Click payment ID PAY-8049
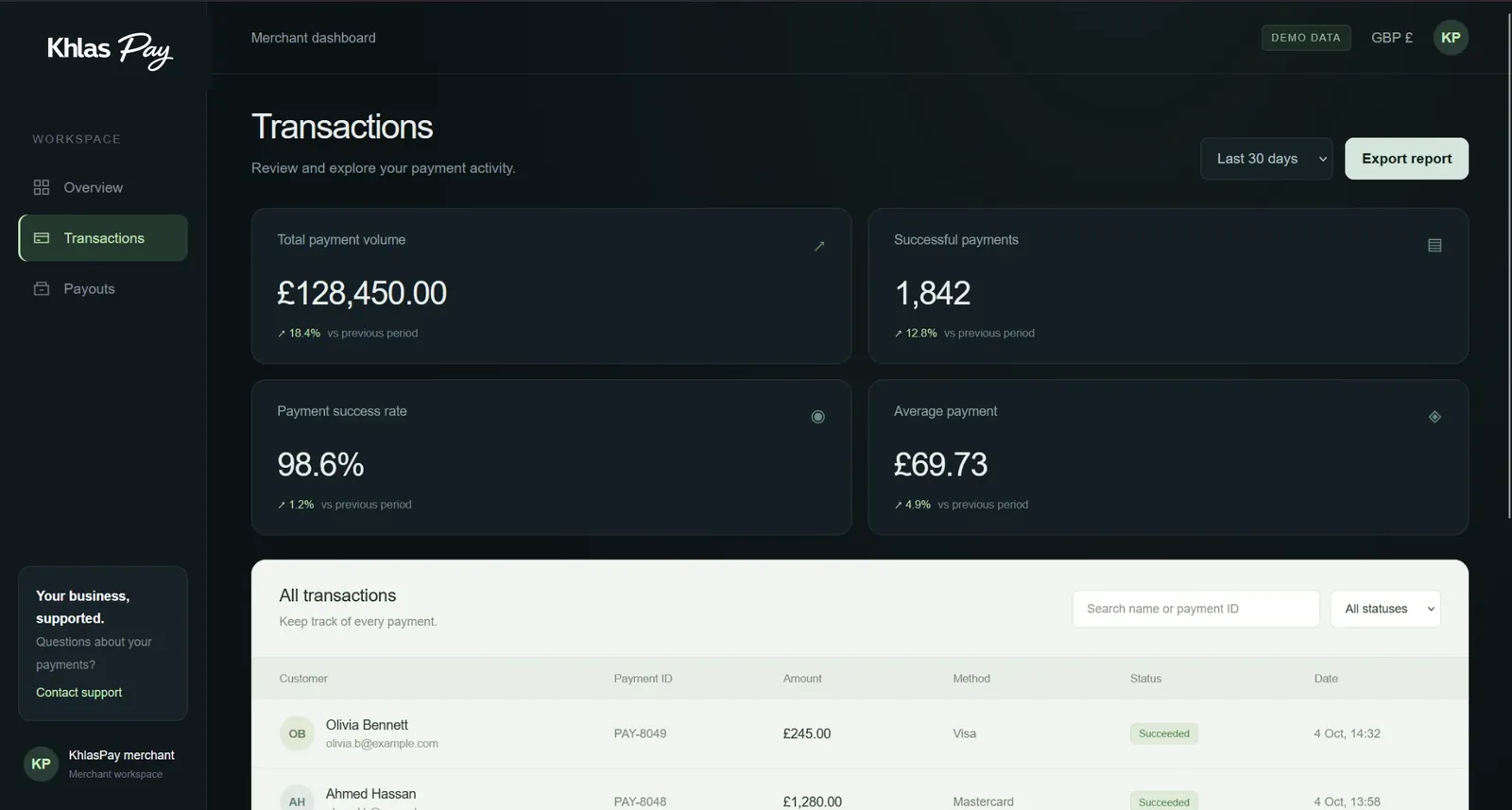1512x810 pixels. pyautogui.click(x=640, y=733)
